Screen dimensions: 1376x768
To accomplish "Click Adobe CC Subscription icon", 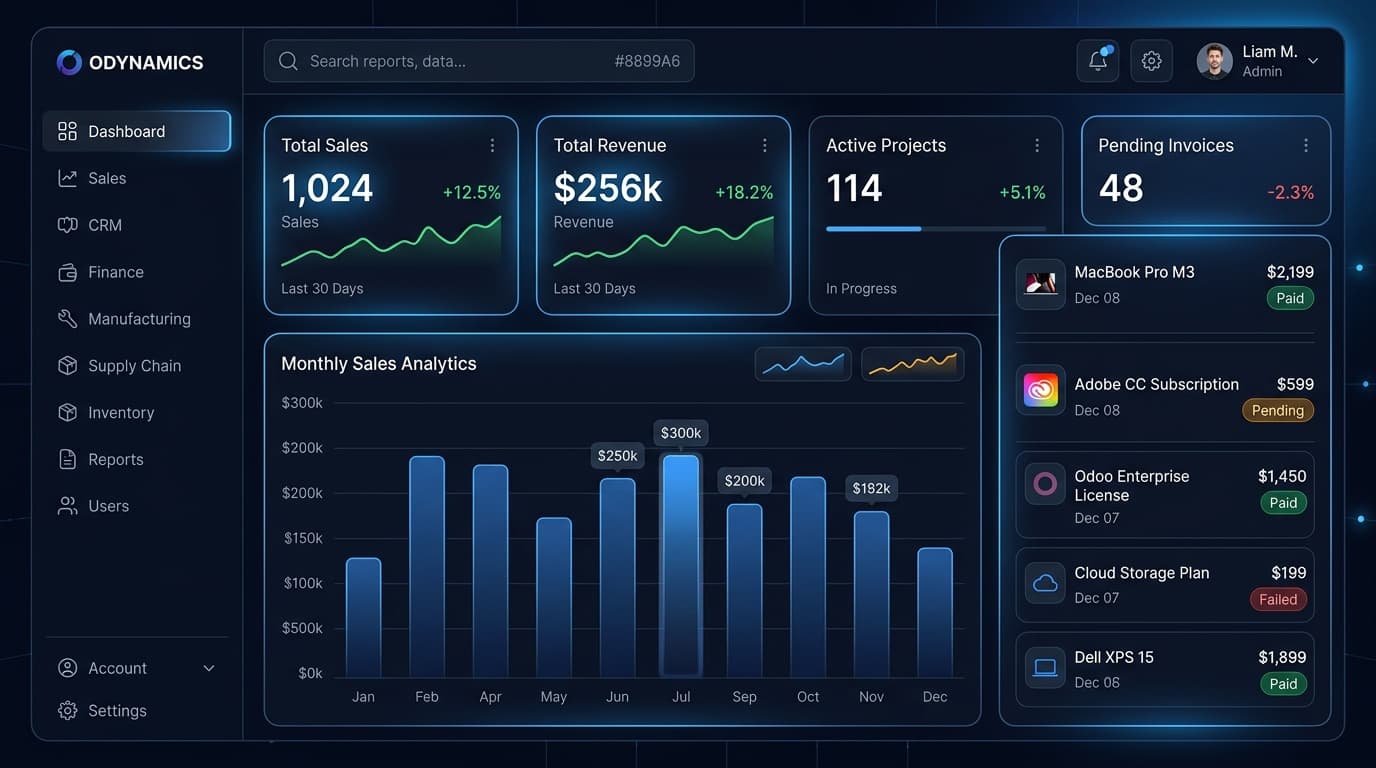I will pyautogui.click(x=1040, y=391).
